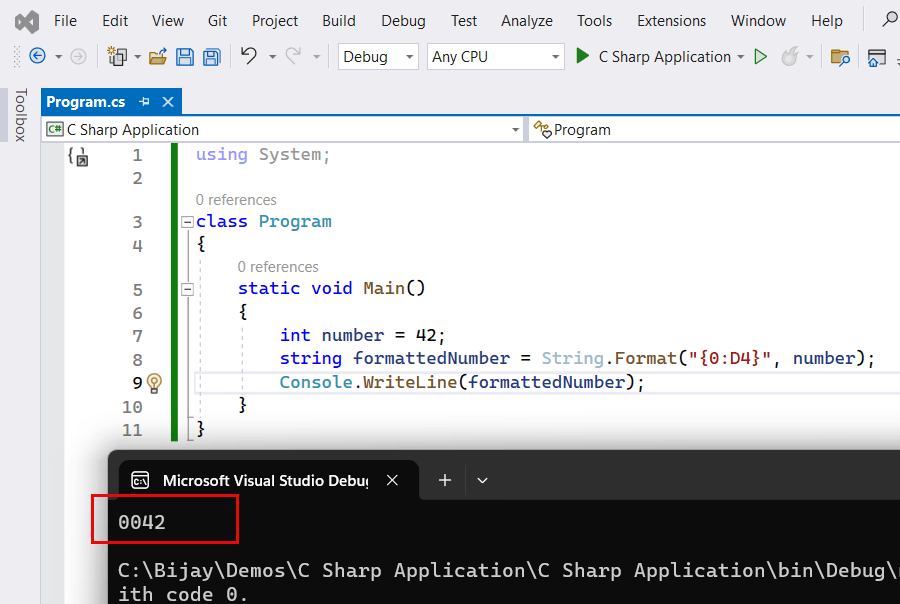
Task: Pin the Program.cs document tab
Action: [x=145, y=101]
